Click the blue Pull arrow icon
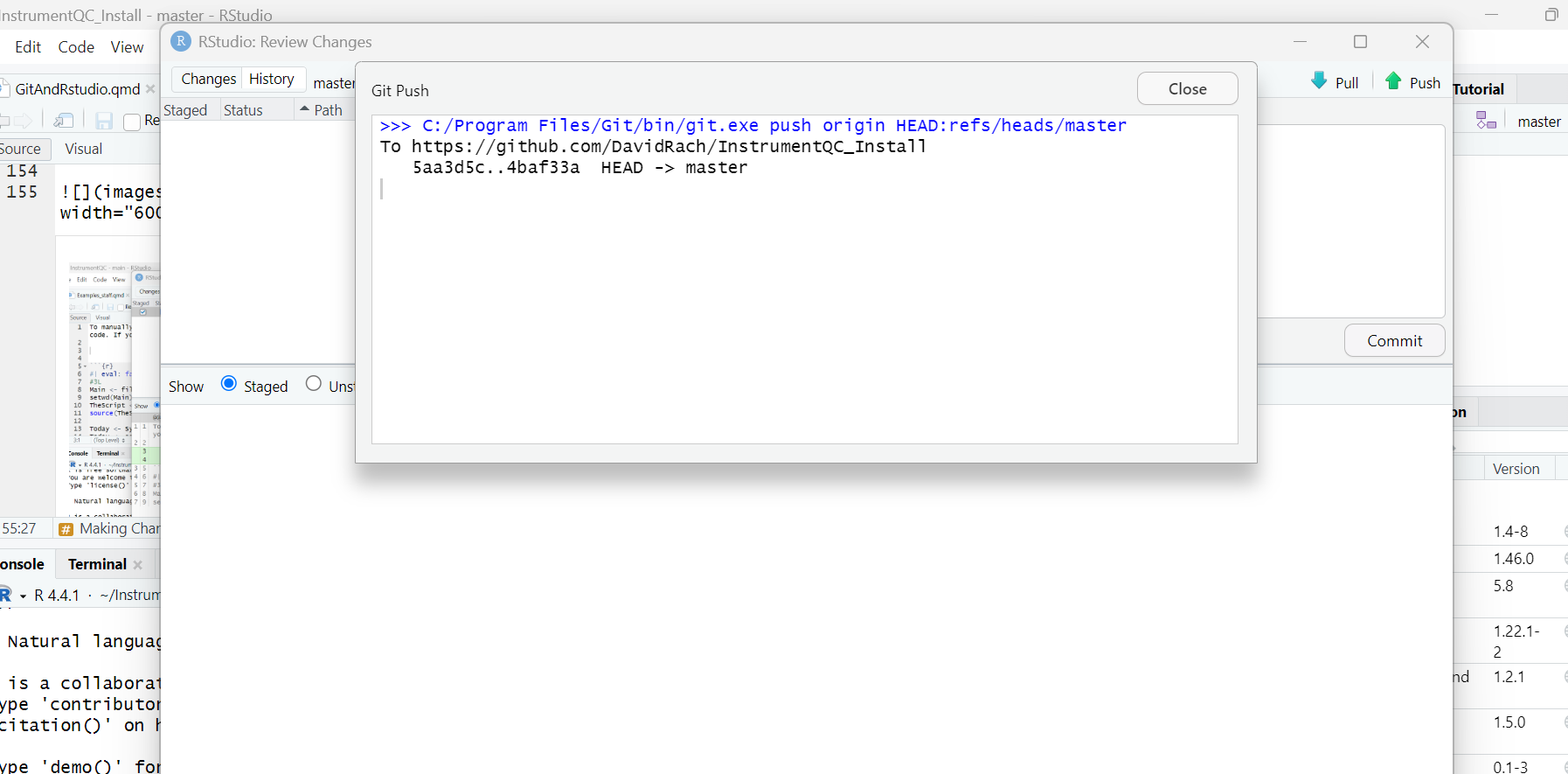 tap(1319, 81)
